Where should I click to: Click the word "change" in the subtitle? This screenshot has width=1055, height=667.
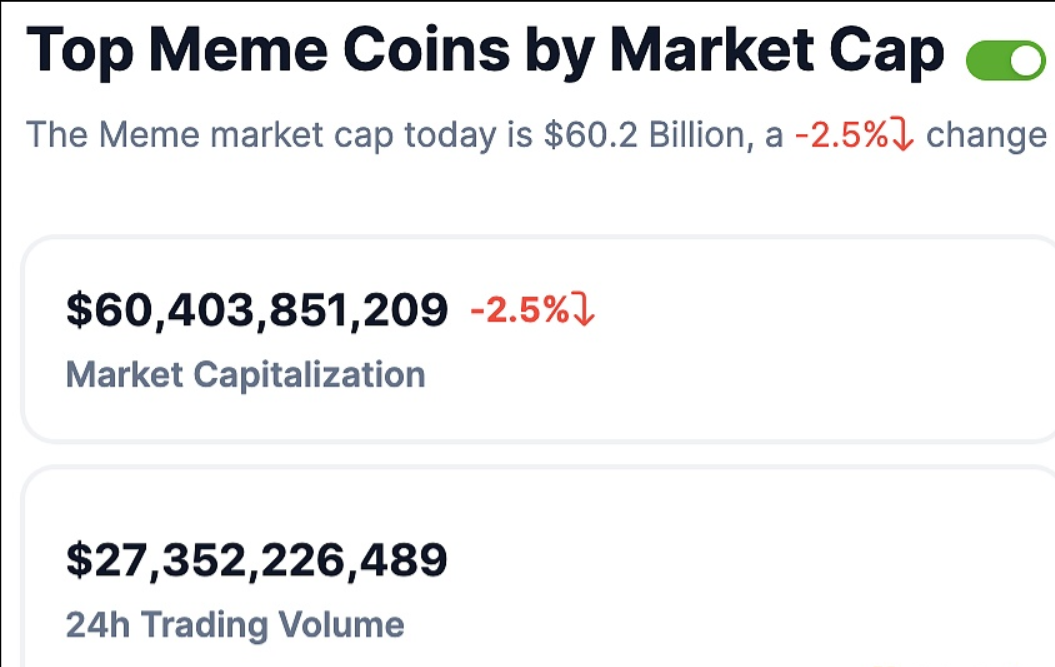point(985,135)
